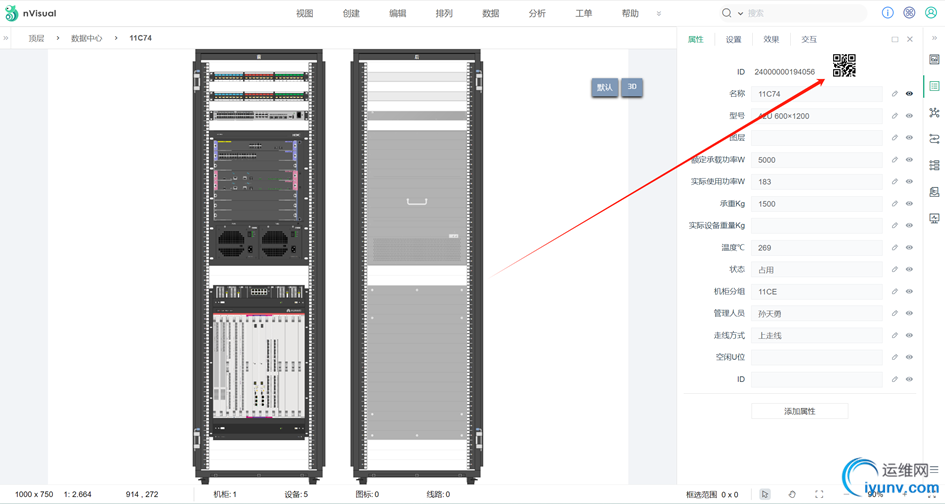
Task: Select the pointer arrow tool in status bar
Action: 765,494
